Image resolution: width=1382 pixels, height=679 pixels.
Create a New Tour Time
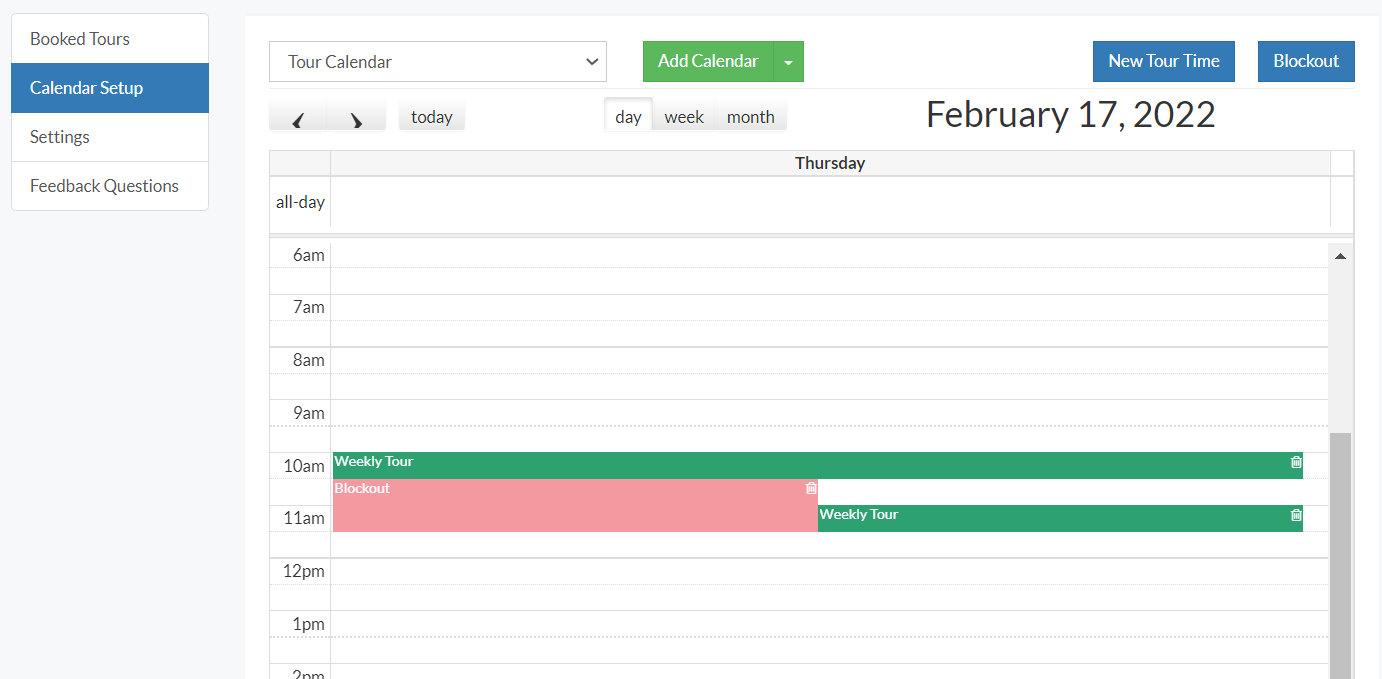pos(1164,61)
